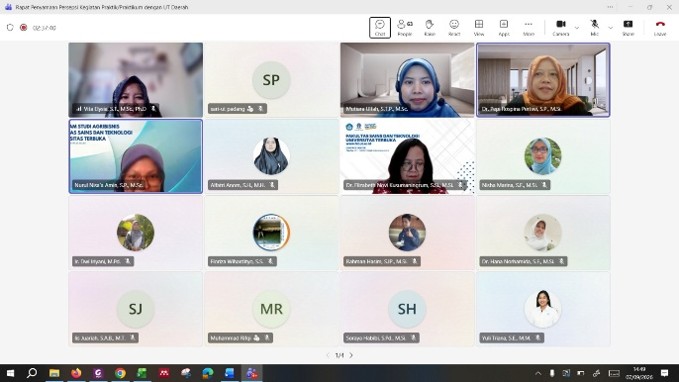Click the taskbar clock and date
This screenshot has height=382, width=679.
click(639, 373)
